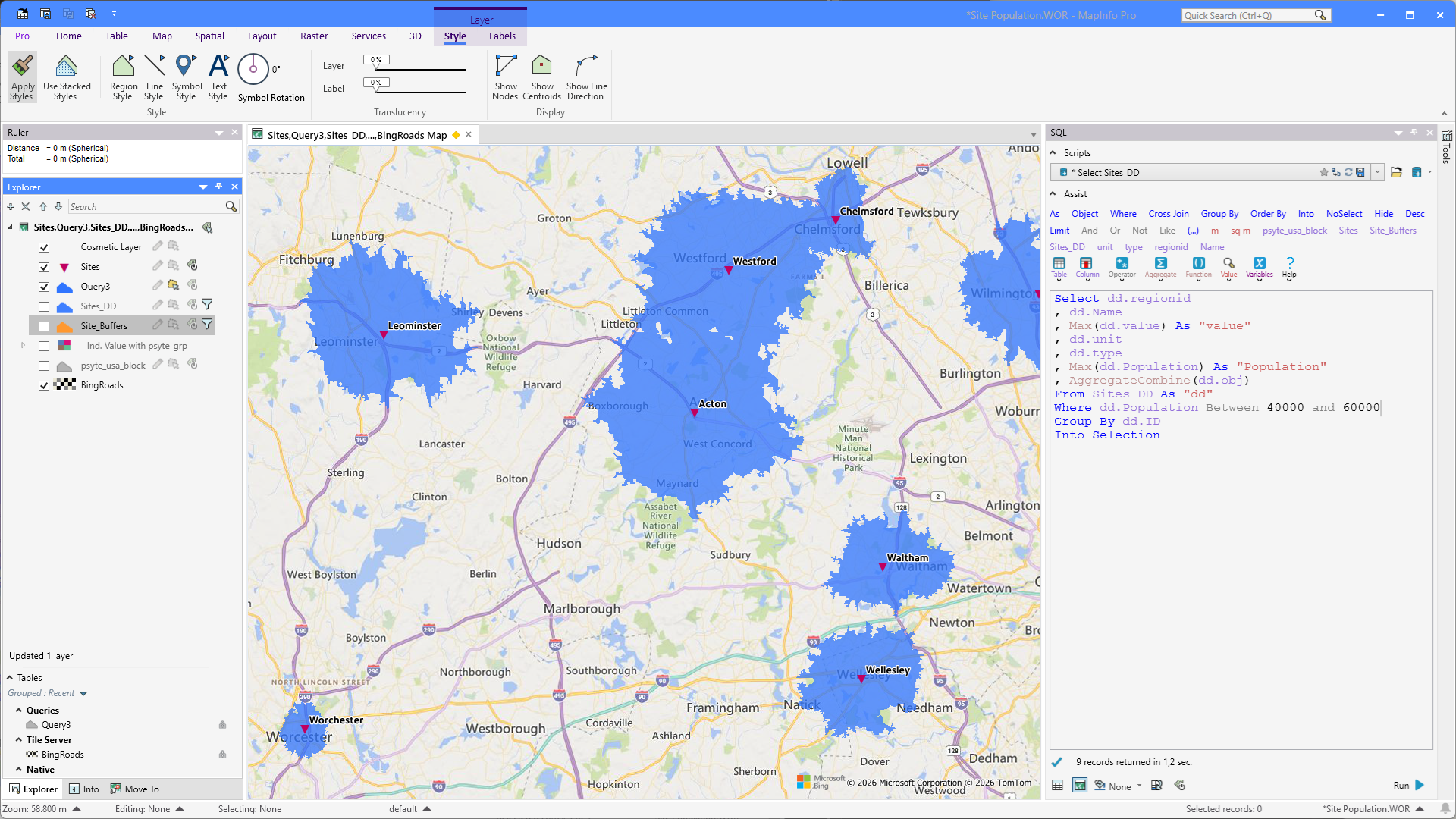
Task: Uncheck the Sites layer visibility
Action: tap(44, 267)
